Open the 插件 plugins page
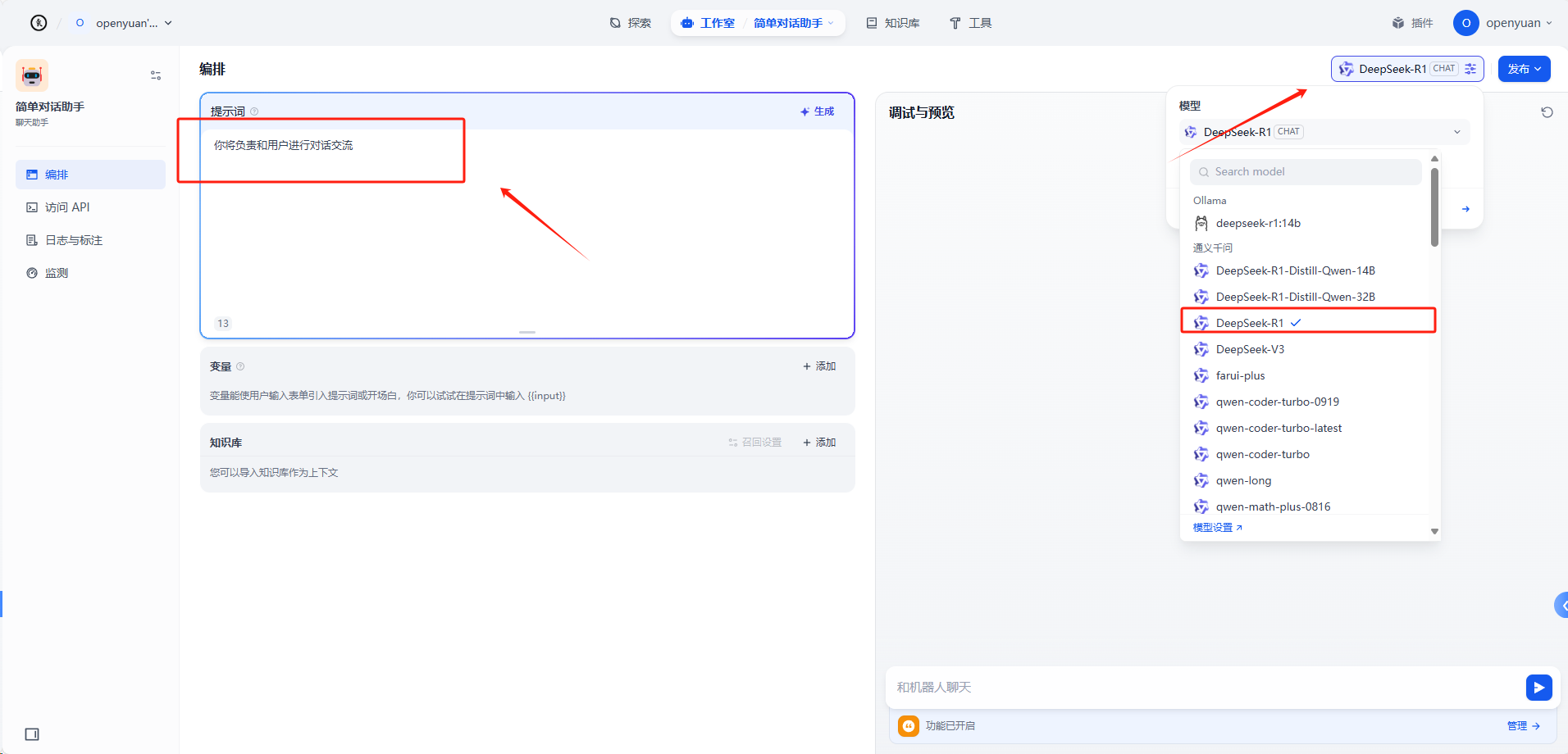The image size is (1568, 754). tap(1413, 23)
